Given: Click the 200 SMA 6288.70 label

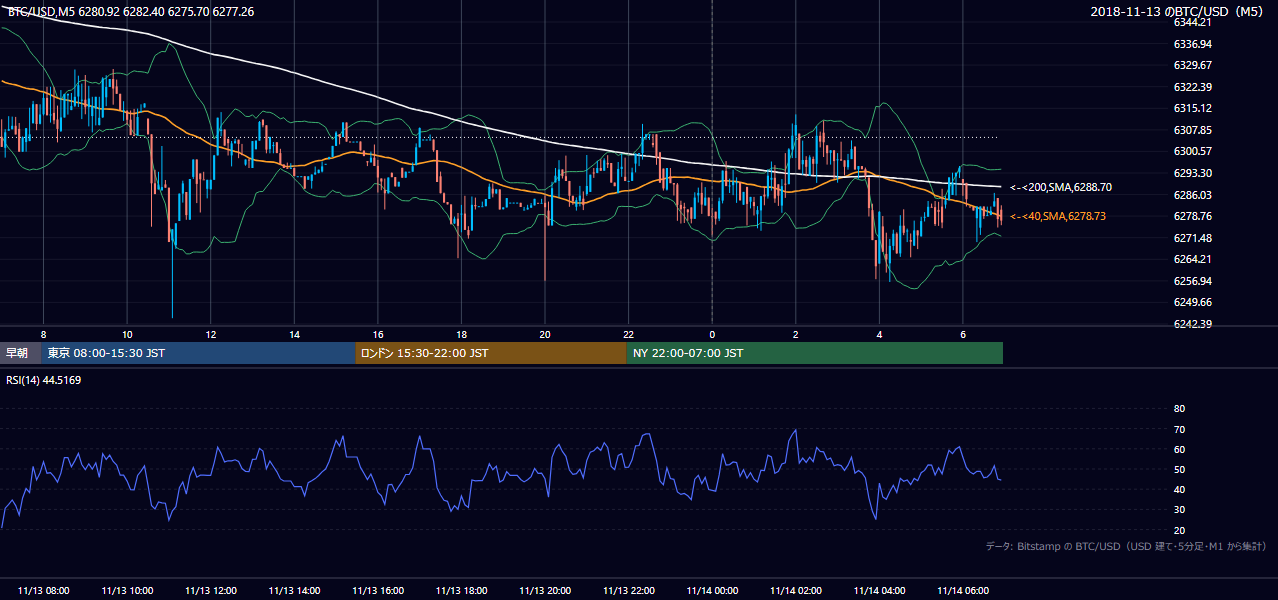Looking at the screenshot, I should [x=1060, y=187].
